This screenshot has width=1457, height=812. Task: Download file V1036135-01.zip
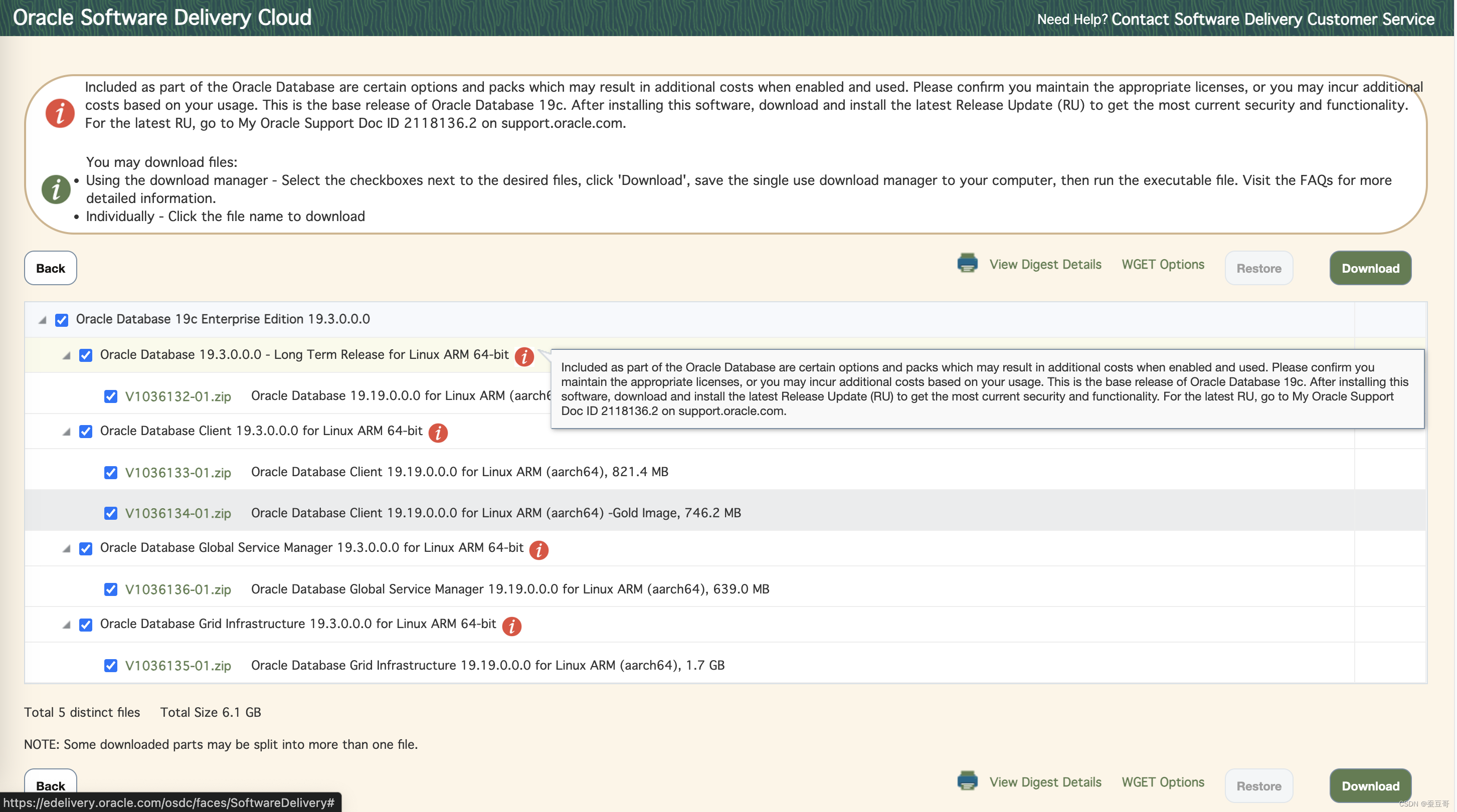click(178, 666)
